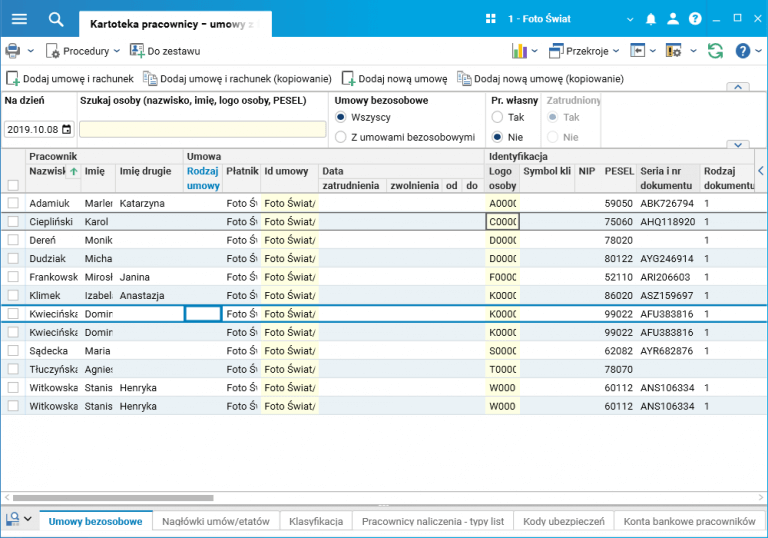Open the bar chart reports icon

519,50
